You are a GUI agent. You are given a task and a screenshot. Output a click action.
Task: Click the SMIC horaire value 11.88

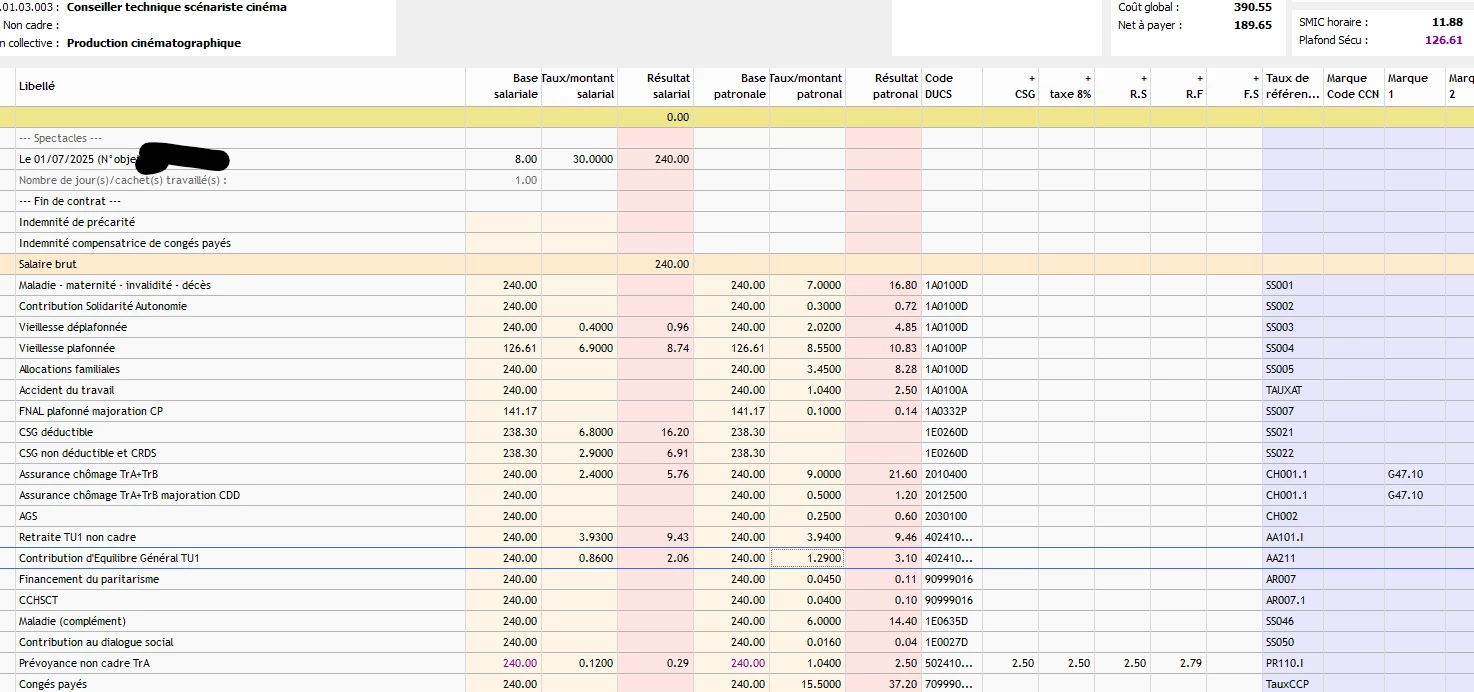1446,22
